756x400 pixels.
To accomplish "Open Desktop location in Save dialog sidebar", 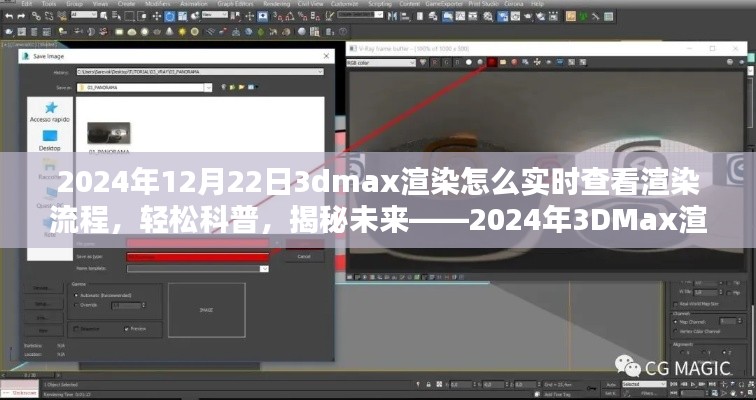I will [50, 136].
